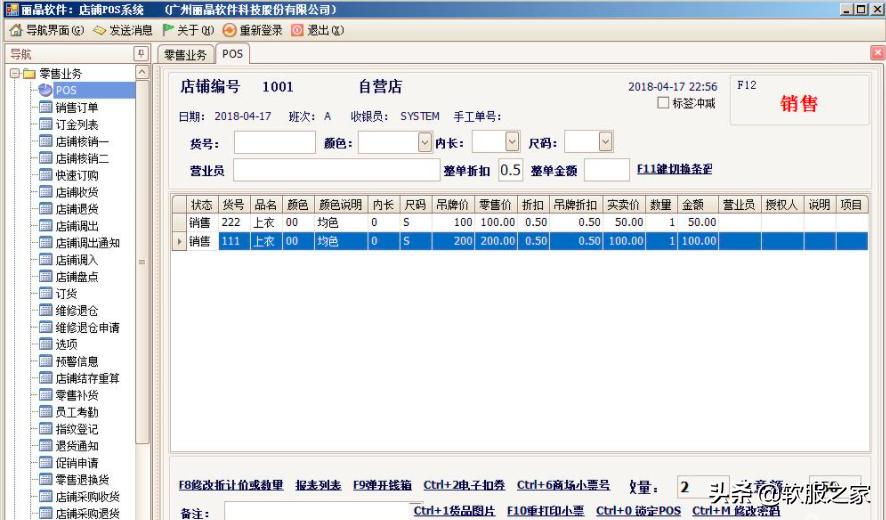Open the 颜色 dropdown

425,142
